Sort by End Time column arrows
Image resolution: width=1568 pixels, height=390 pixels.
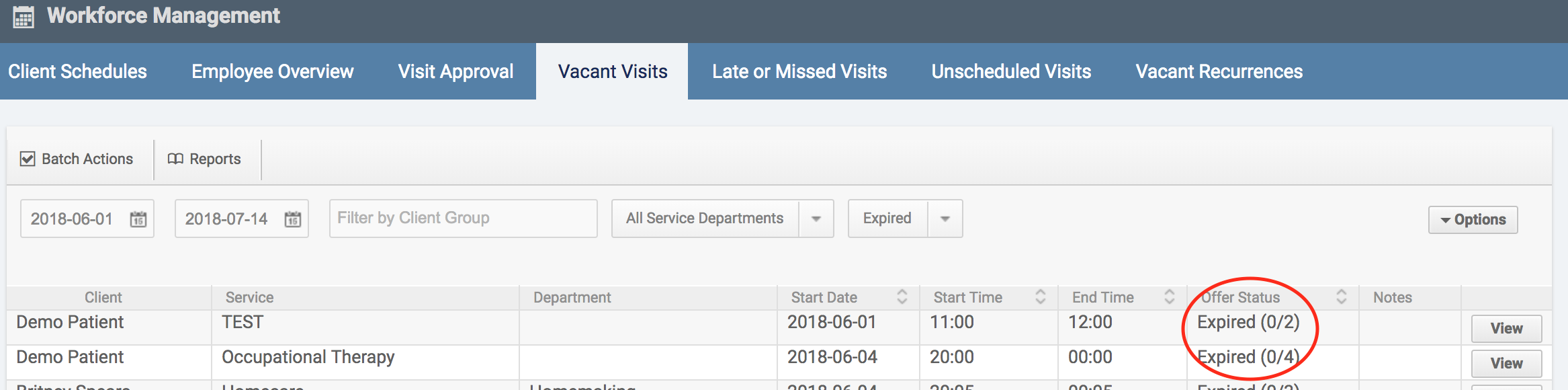click(1170, 297)
